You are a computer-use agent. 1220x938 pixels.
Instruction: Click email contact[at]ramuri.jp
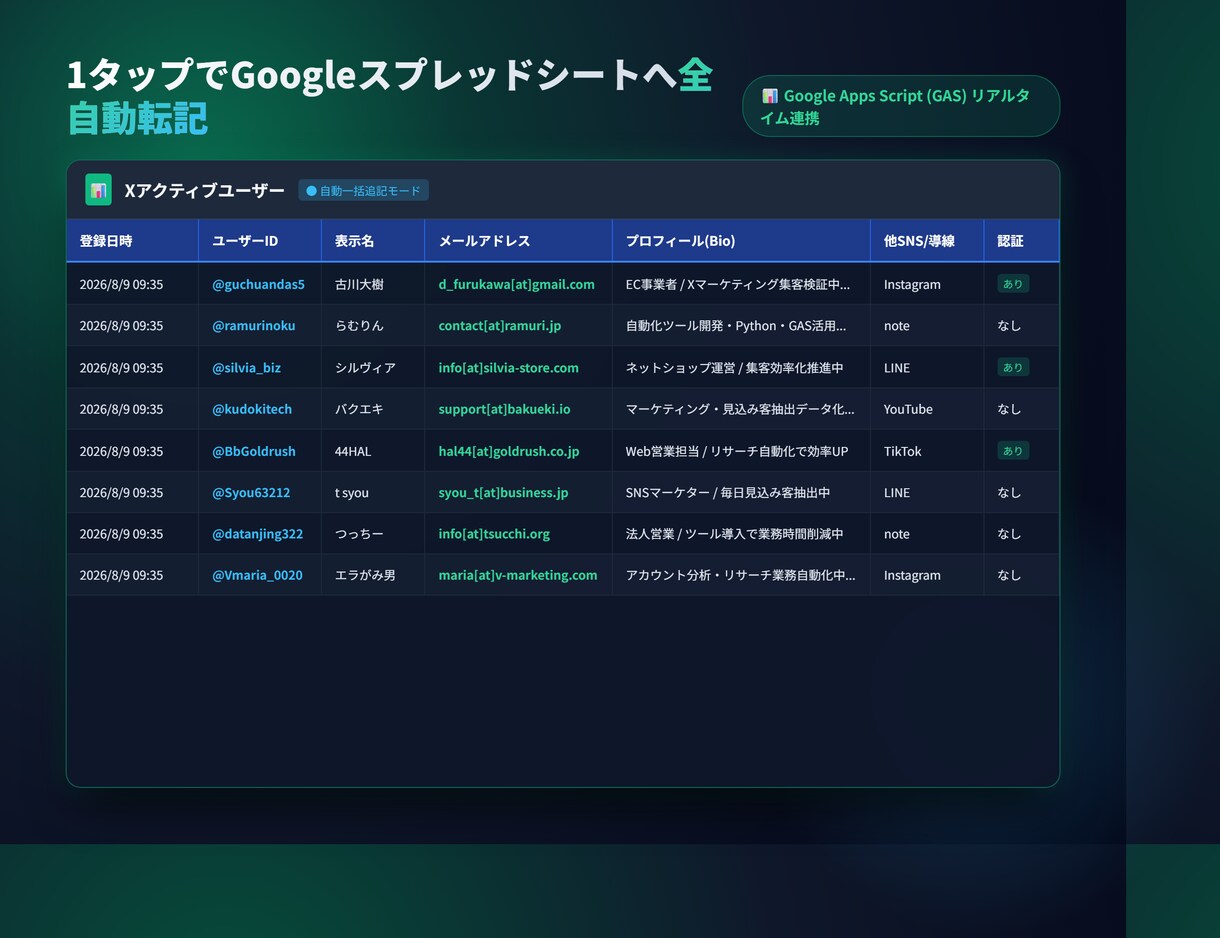(500, 326)
